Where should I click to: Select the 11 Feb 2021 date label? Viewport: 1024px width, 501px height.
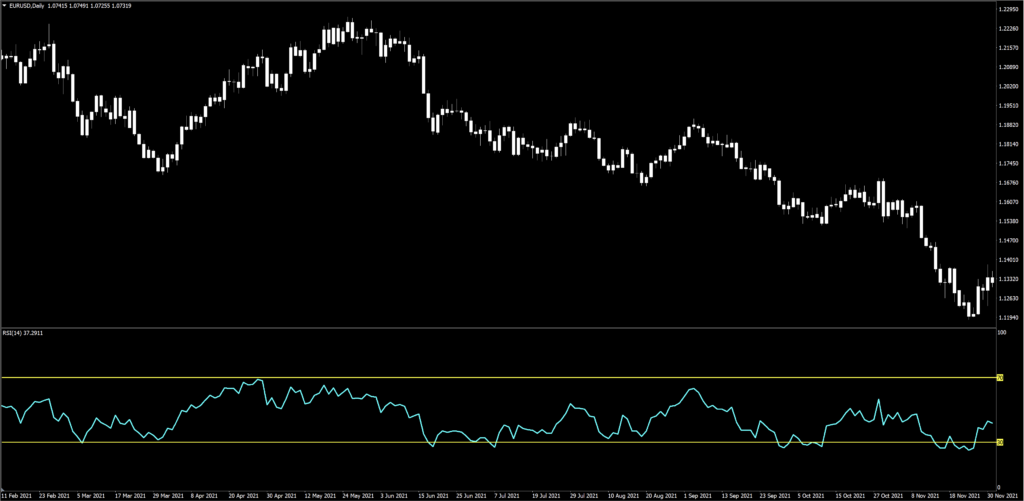tap(17, 495)
